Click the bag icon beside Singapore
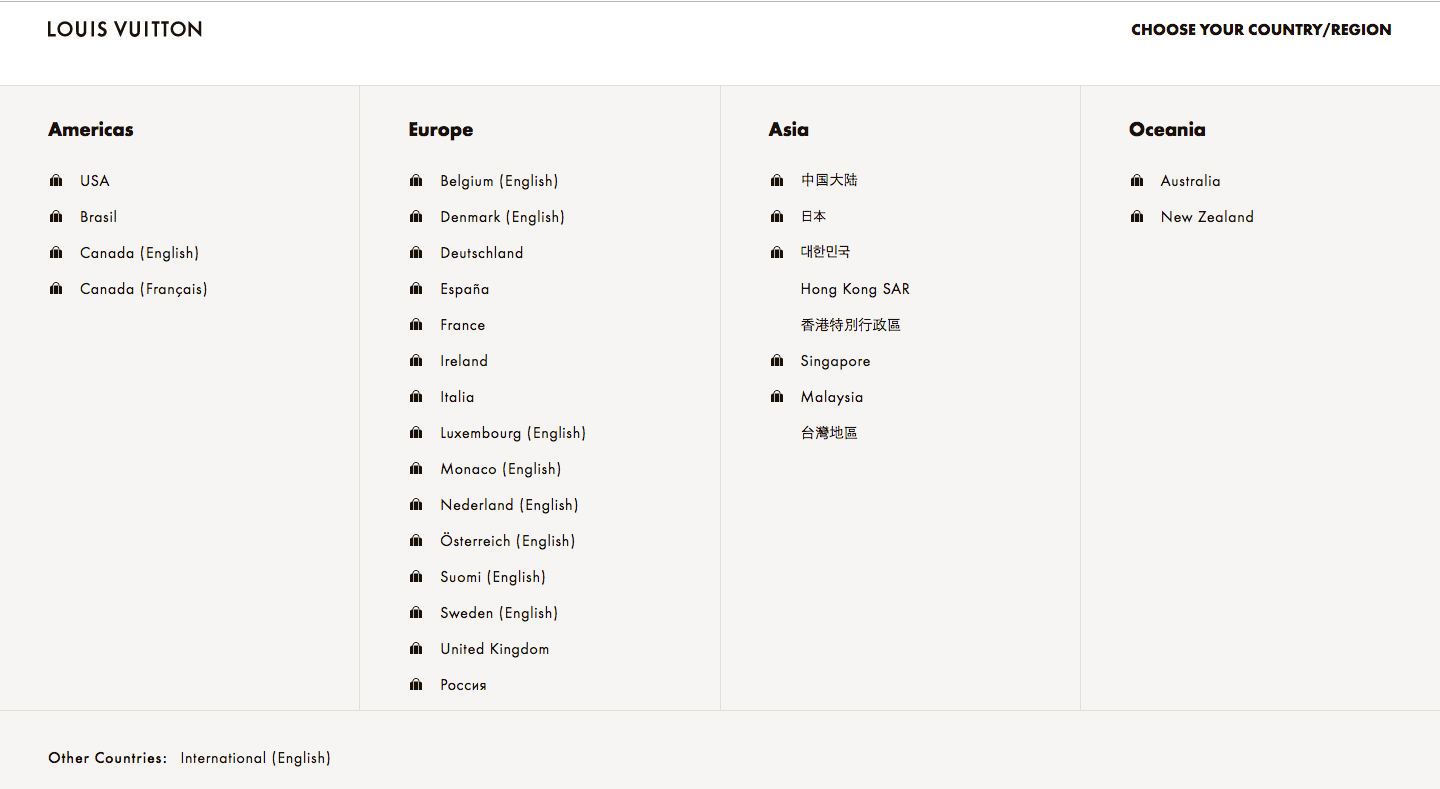Screen dimensions: 1440x789 pyautogui.click(x=777, y=361)
